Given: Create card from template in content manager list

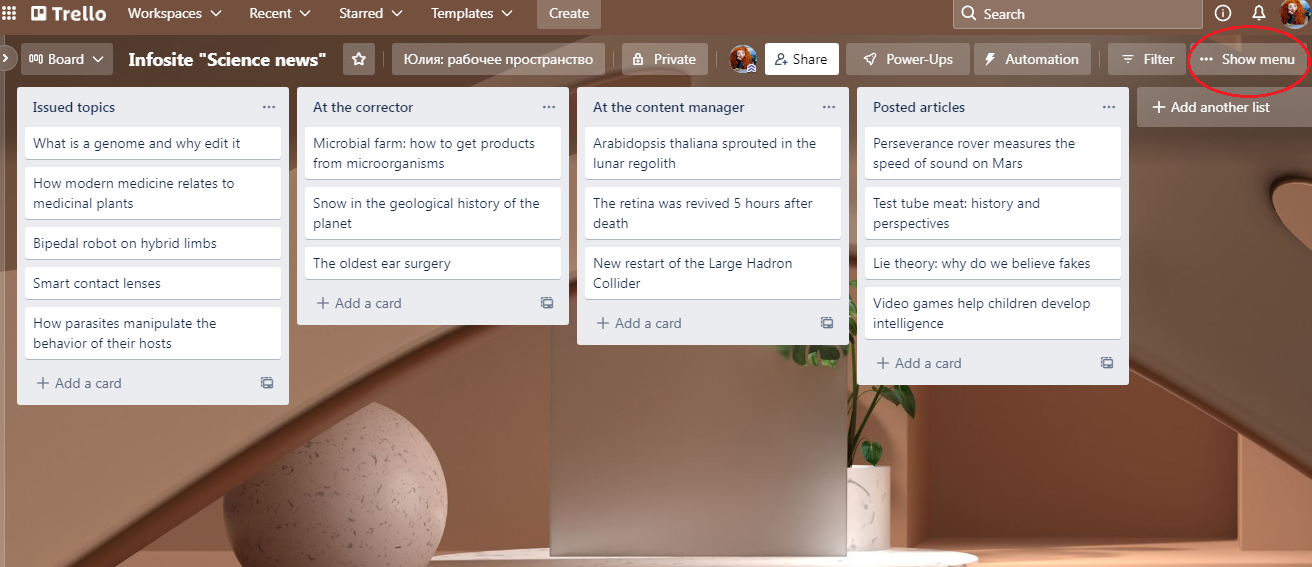Looking at the screenshot, I should point(827,323).
